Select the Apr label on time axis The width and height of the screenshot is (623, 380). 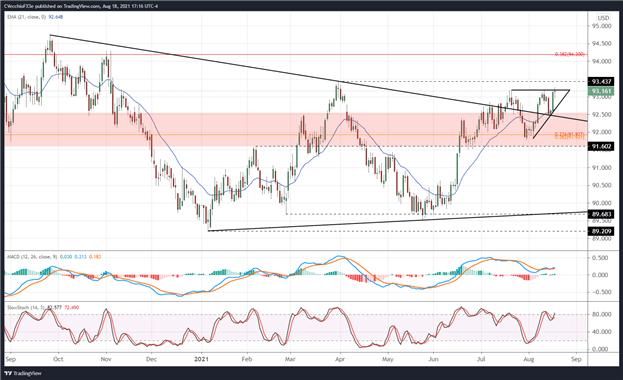[x=340, y=359]
